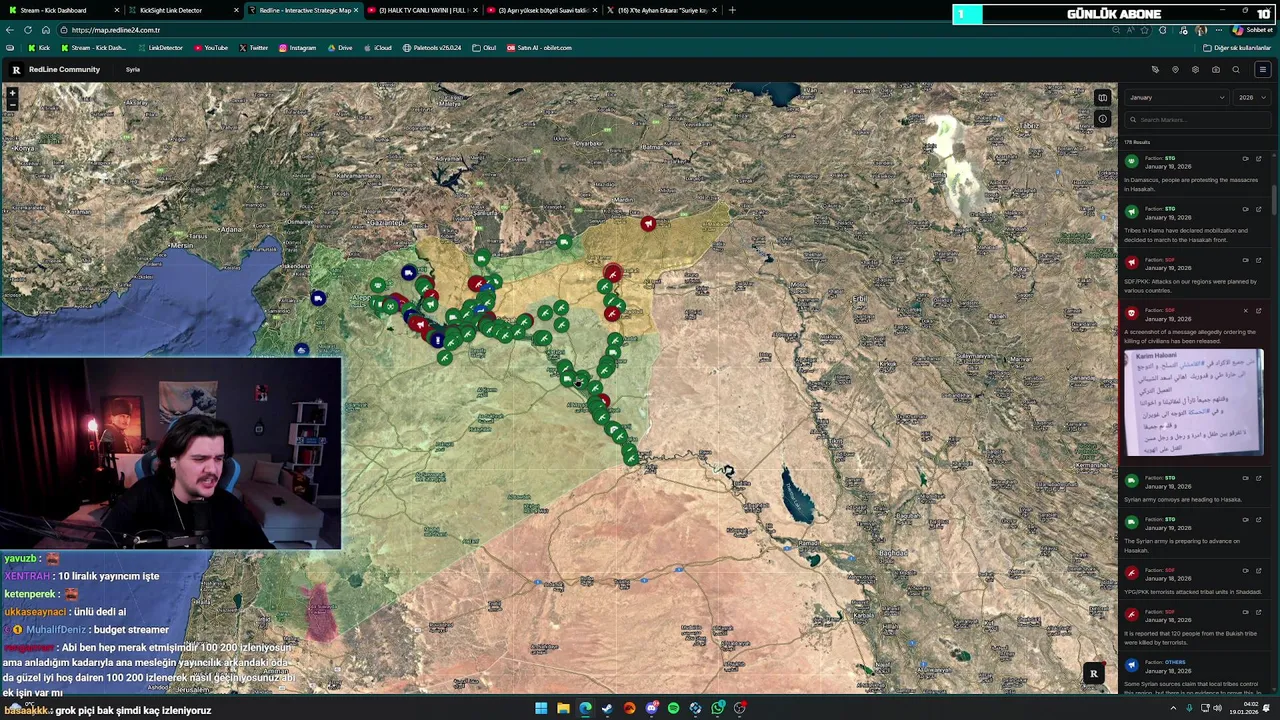Image resolution: width=1280 pixels, height=720 pixels.
Task: Open external link for YPG/PKK Shaddadi entry
Action: click(x=1258, y=571)
